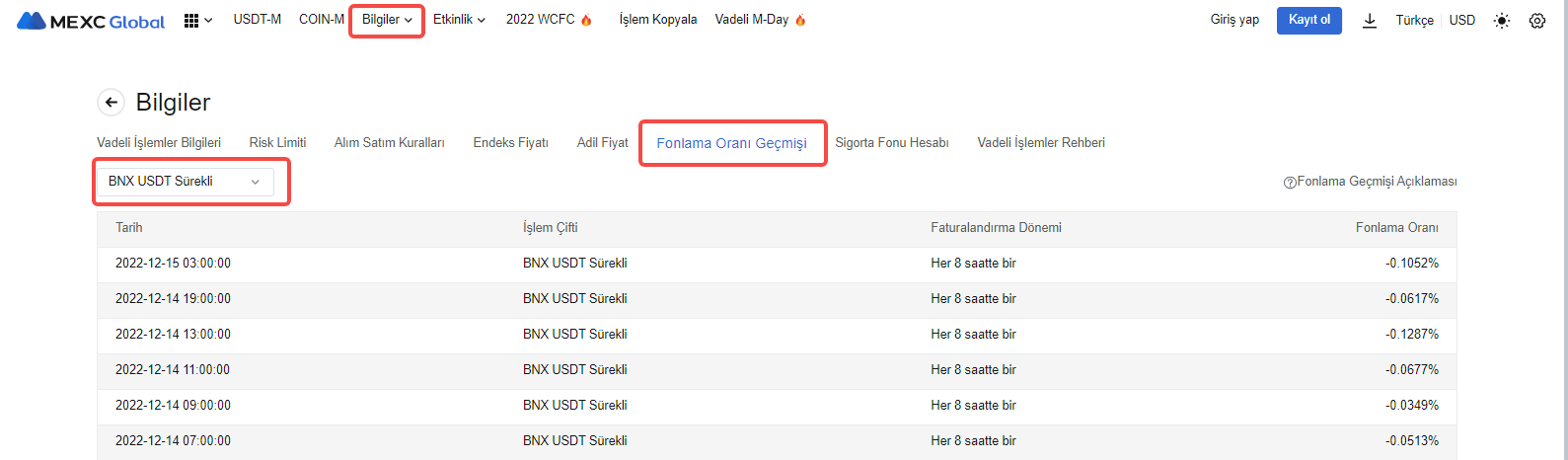Click the back arrow beside Bilgiler

click(111, 102)
